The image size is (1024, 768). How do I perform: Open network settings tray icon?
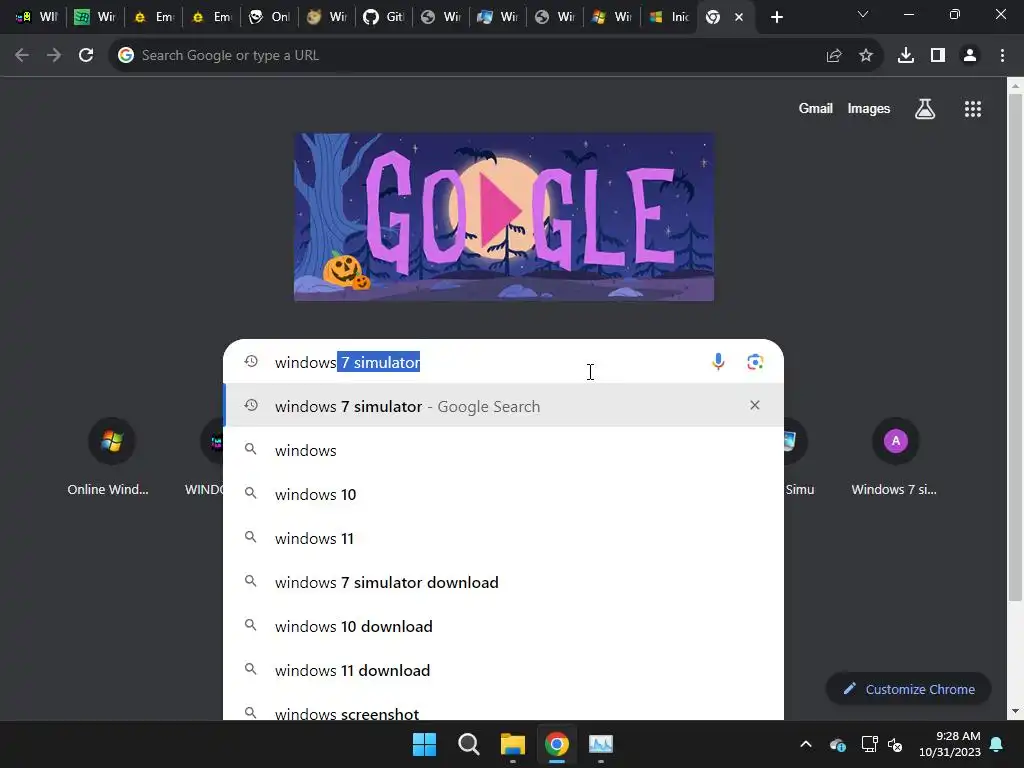pyautogui.click(x=869, y=744)
